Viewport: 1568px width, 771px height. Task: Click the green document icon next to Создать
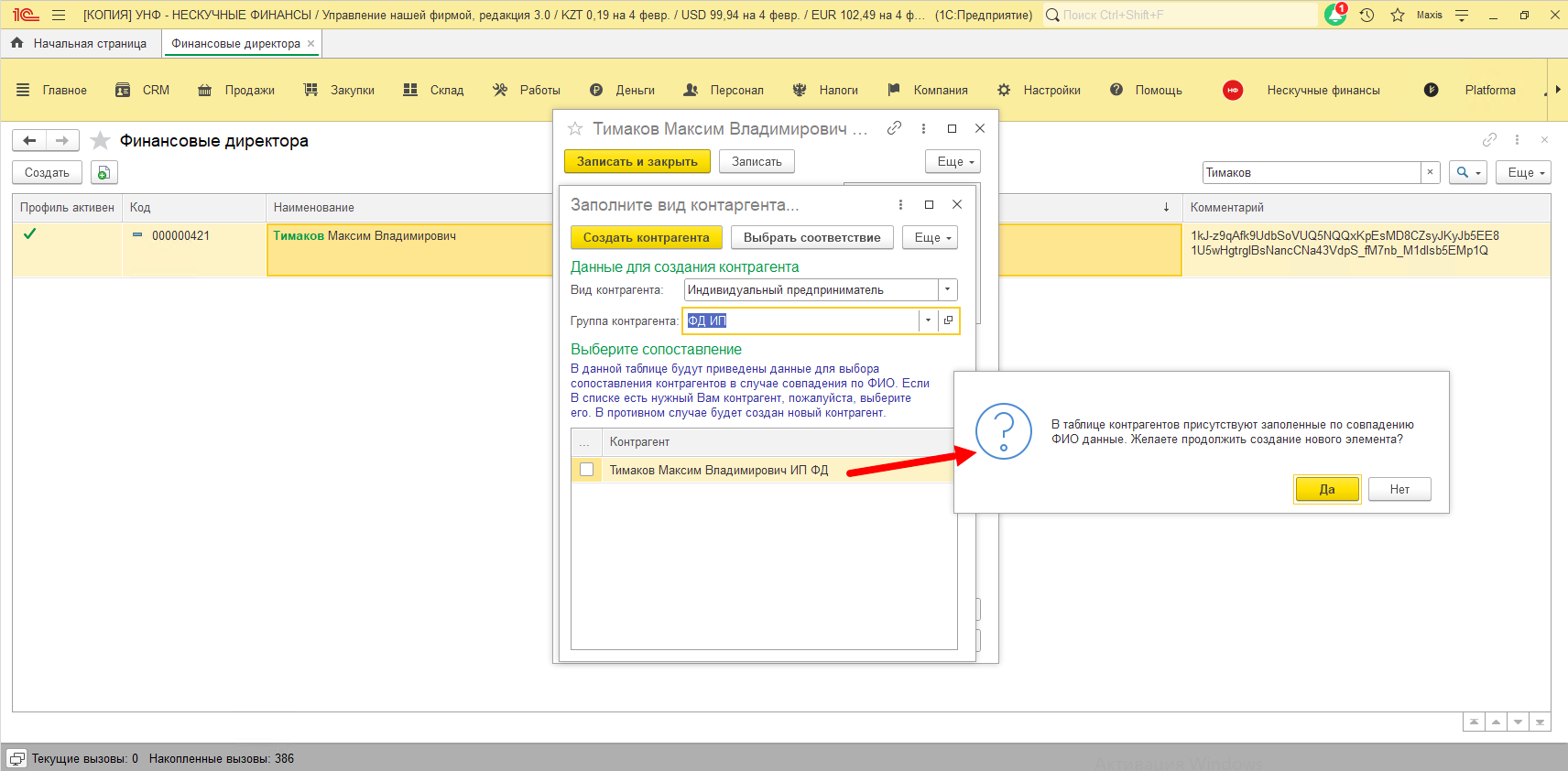click(x=104, y=172)
